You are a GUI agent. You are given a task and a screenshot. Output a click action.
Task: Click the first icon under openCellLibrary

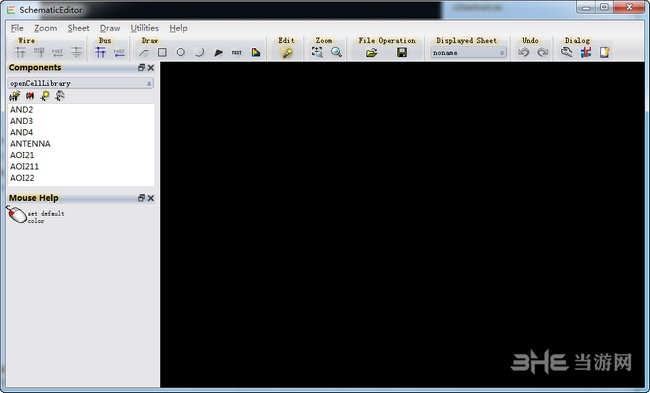pos(15,96)
